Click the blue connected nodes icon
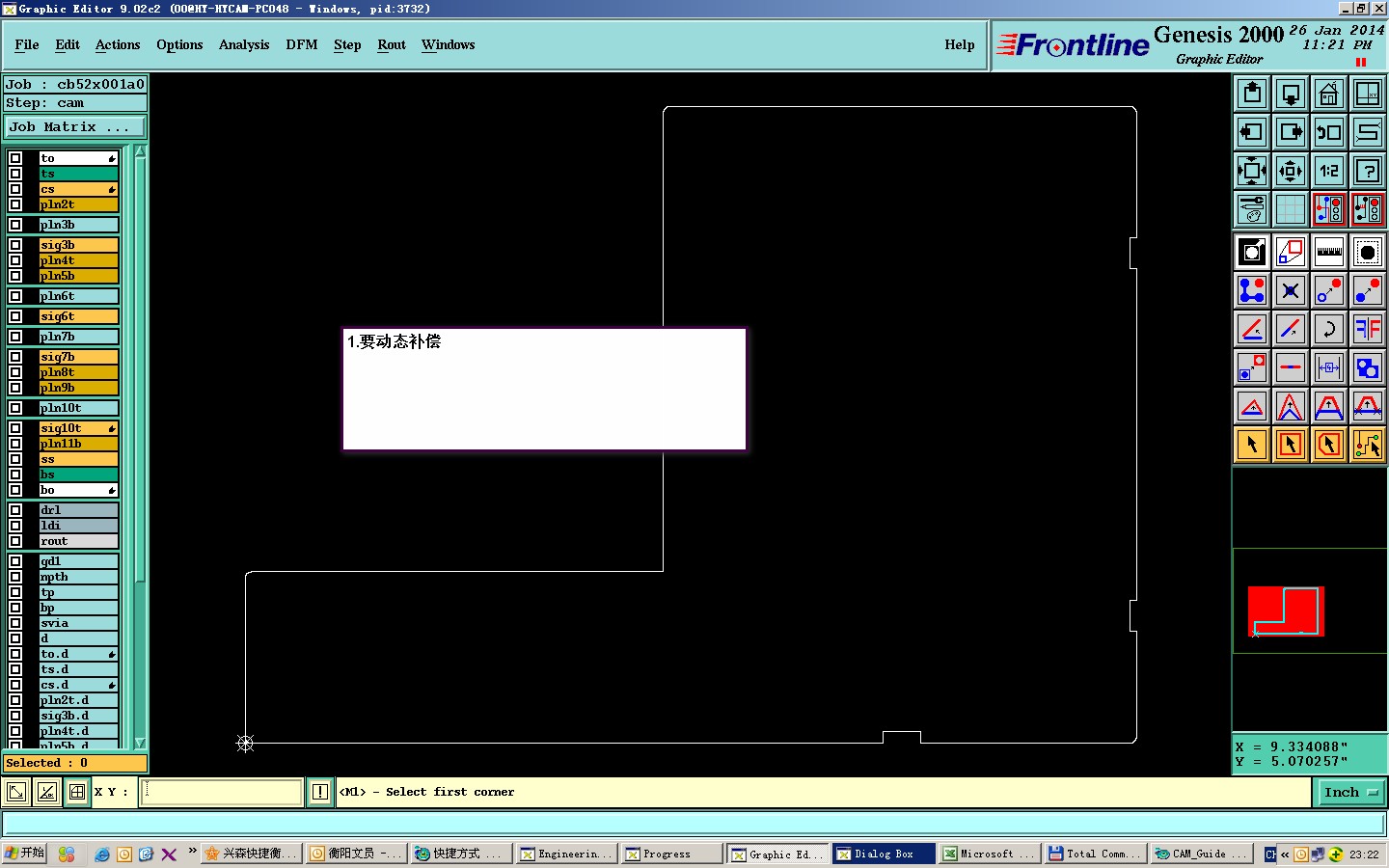This screenshot has height=868, width=1389. [x=1252, y=290]
